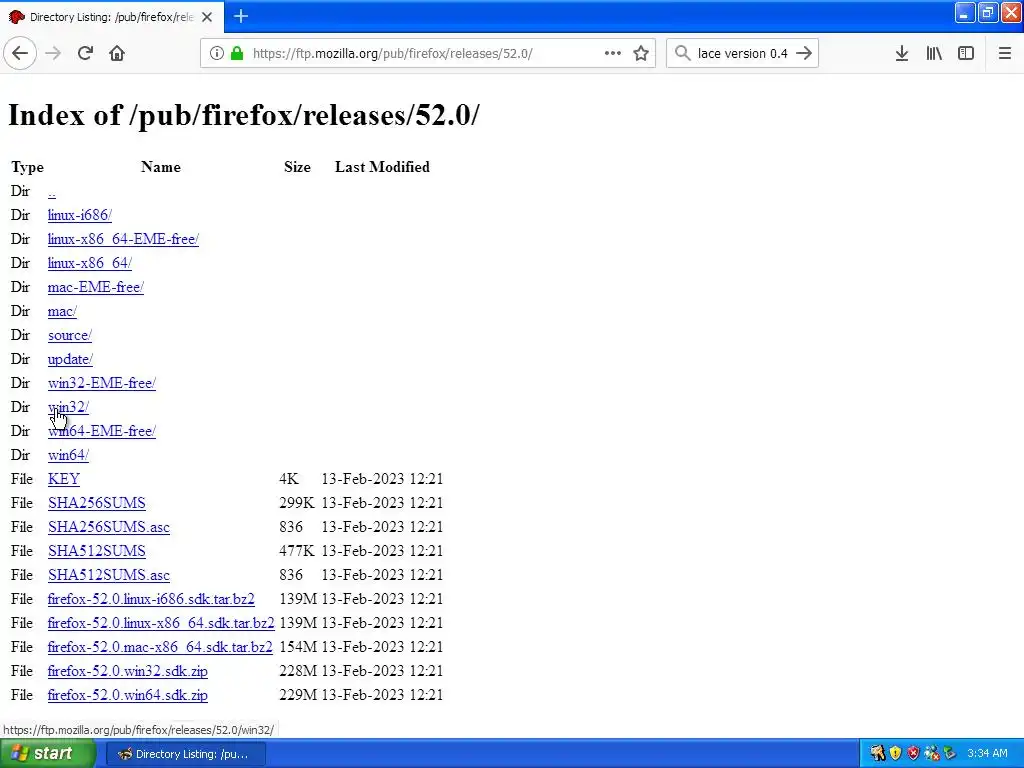1024x768 pixels.
Task: Bookmark this page with the star
Action: pyautogui.click(x=641, y=53)
